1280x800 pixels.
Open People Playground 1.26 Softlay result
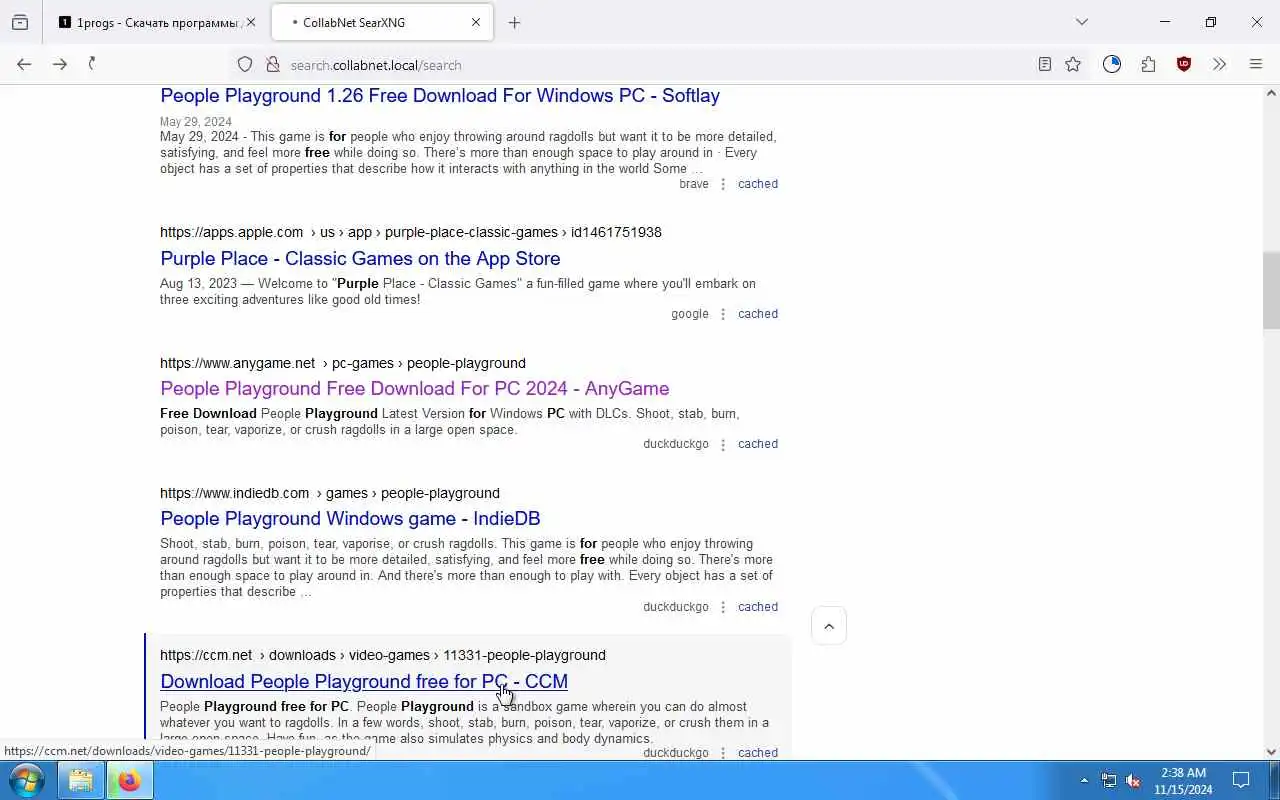pos(440,96)
